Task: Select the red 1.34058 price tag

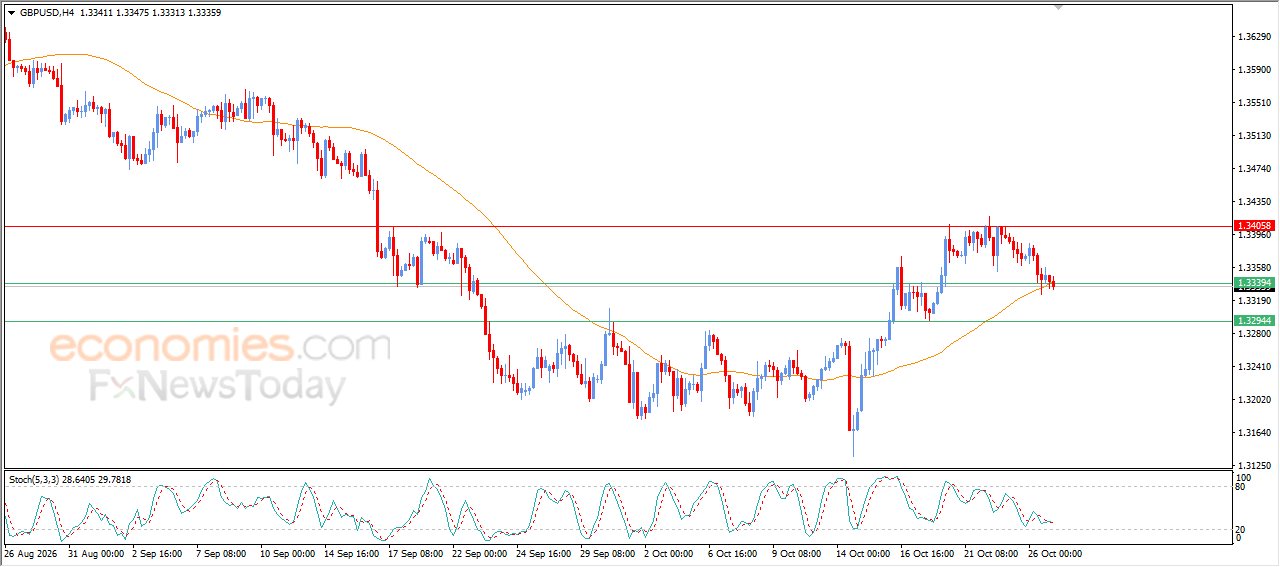Action: [1254, 226]
